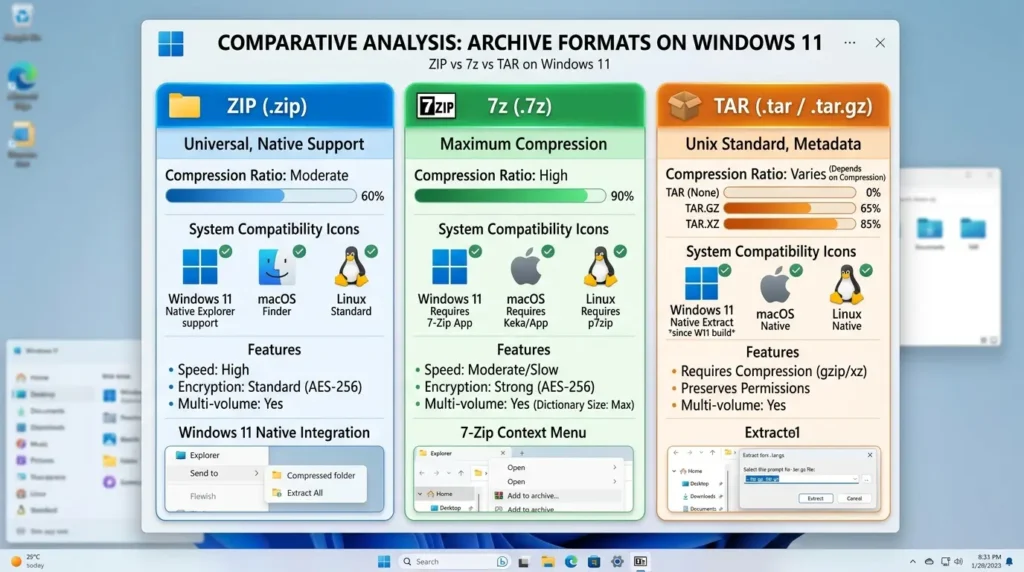Click the 7z 90% compression ratio bar
Viewport: 1024px width, 572px height.
(510, 196)
